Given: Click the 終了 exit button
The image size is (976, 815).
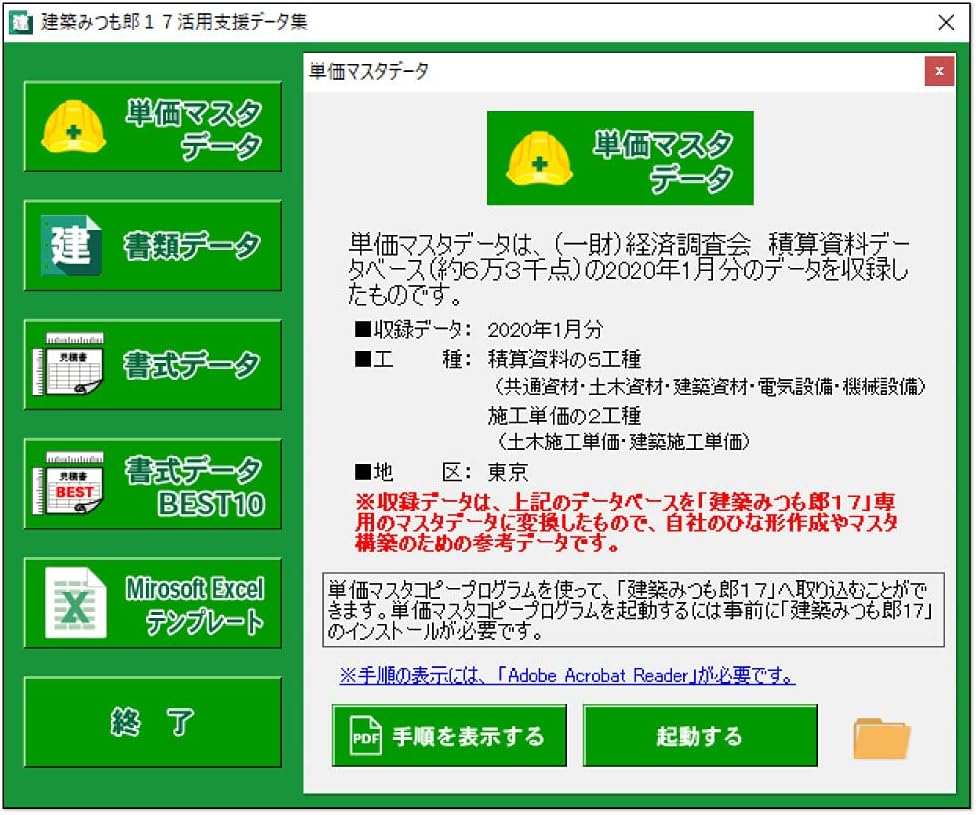Looking at the screenshot, I should pyautogui.click(x=152, y=722).
